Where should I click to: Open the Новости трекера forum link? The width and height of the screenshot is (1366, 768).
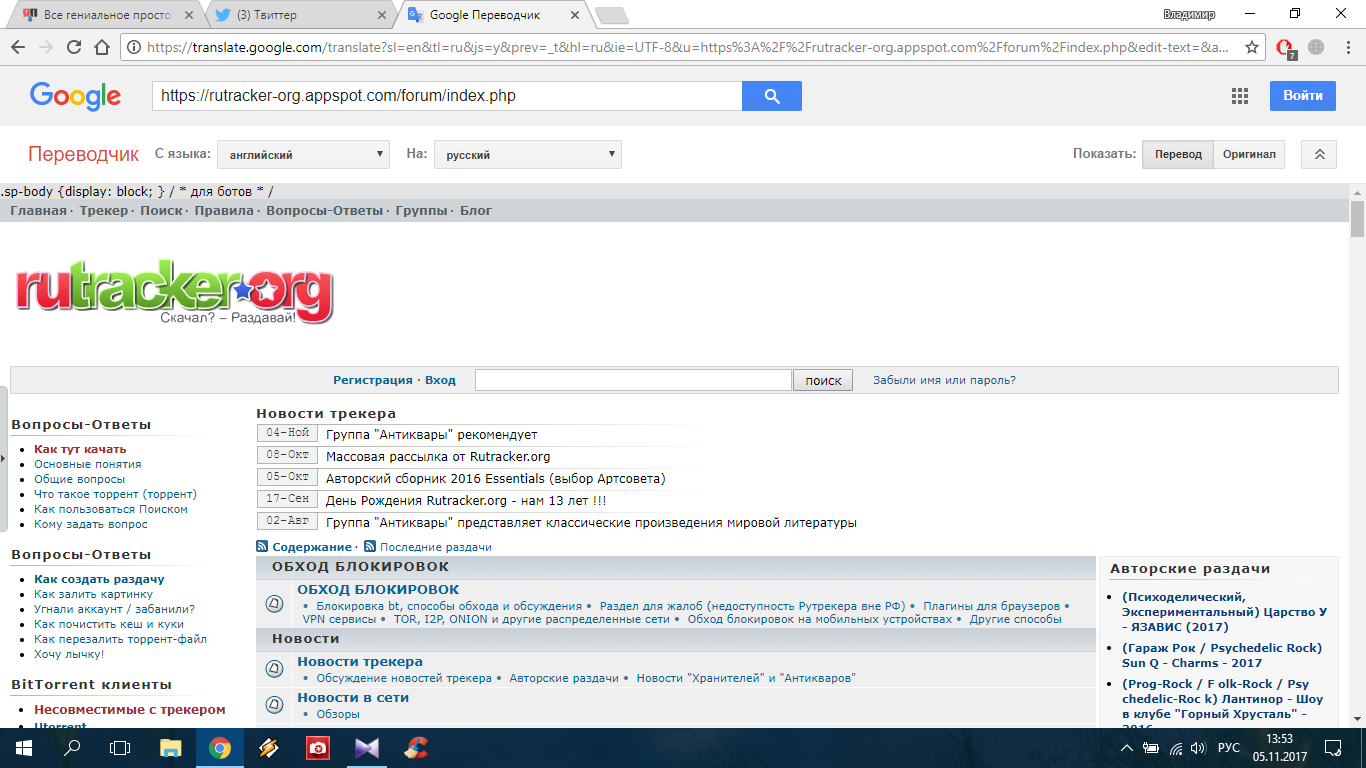coord(360,661)
